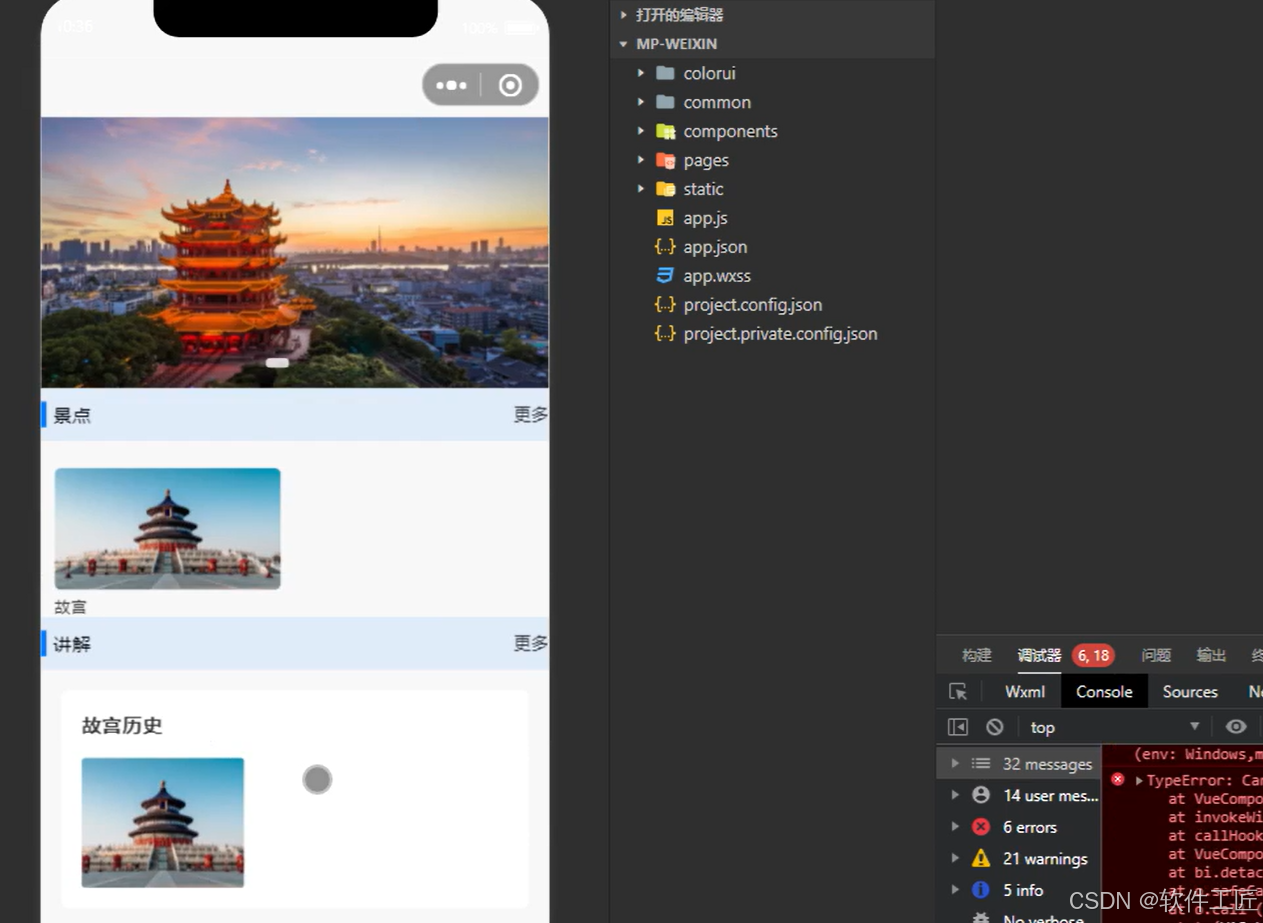The width and height of the screenshot is (1263, 923).
Task: Click the common folder icon
Action: (665, 102)
